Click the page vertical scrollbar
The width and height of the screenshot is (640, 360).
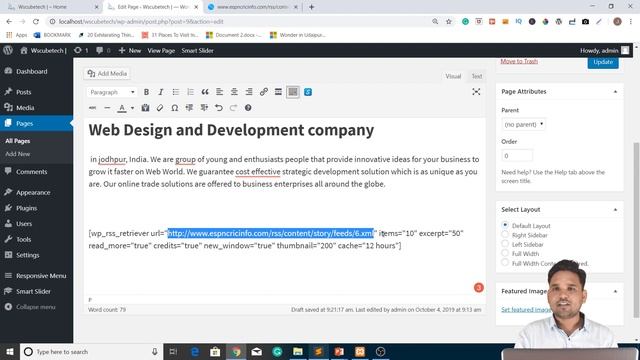click(636, 229)
